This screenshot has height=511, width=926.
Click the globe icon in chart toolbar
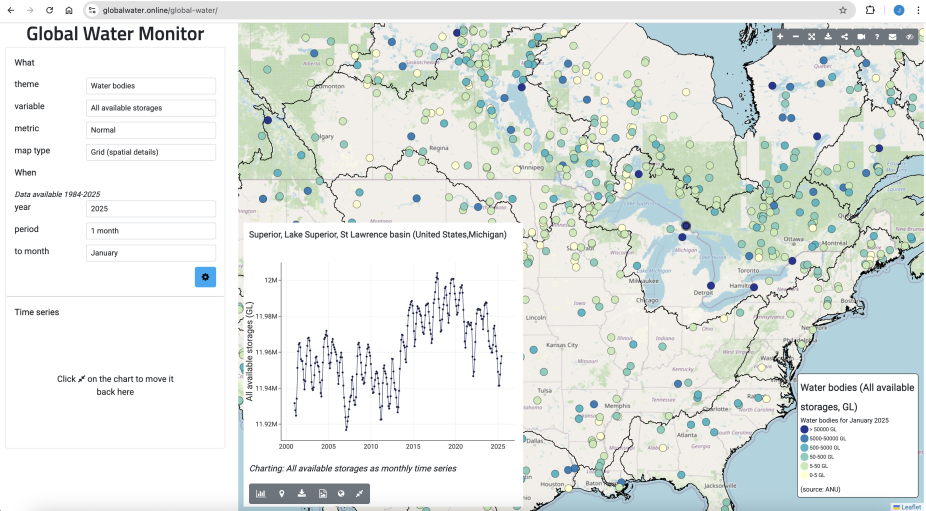[x=341, y=493]
